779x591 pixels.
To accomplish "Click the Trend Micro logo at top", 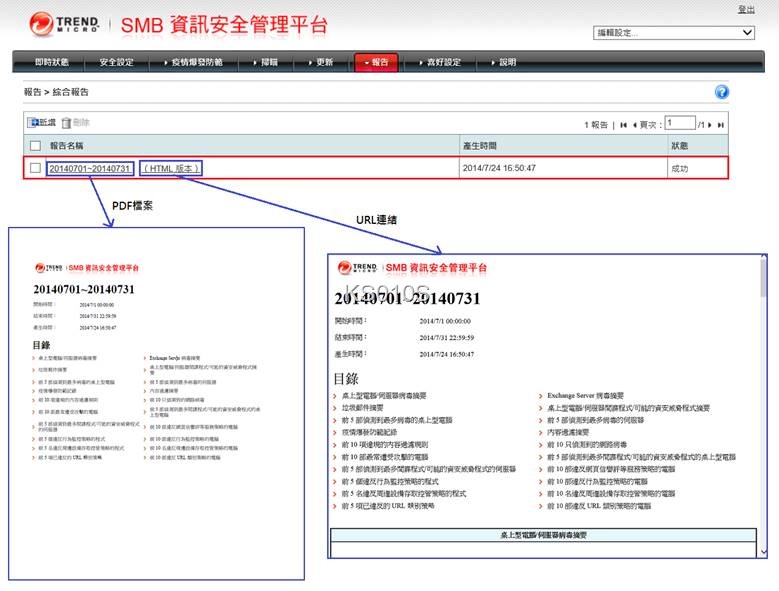I will (64, 24).
